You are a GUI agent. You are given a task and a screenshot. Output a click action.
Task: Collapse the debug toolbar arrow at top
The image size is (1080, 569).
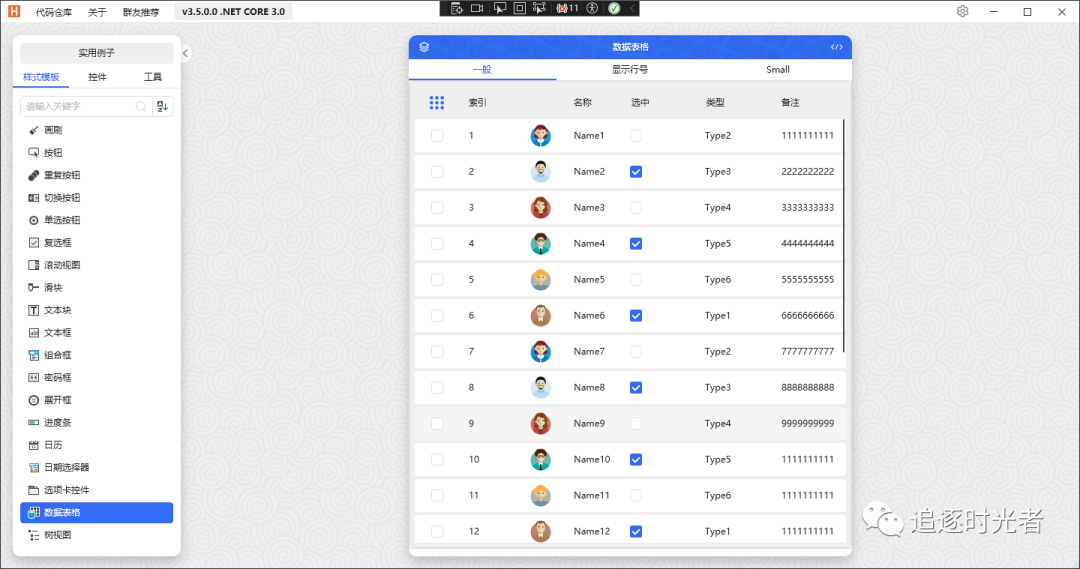(x=633, y=8)
